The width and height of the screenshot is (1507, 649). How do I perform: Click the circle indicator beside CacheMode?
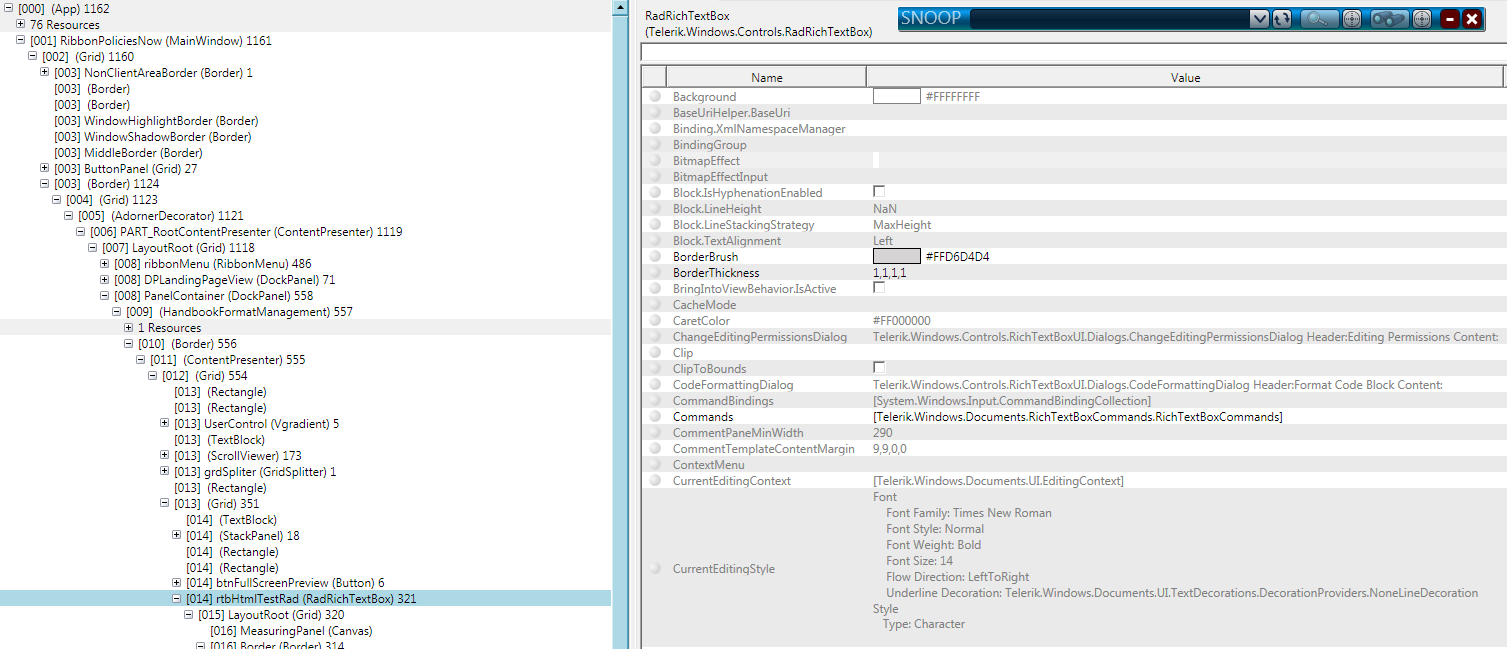[x=655, y=305]
